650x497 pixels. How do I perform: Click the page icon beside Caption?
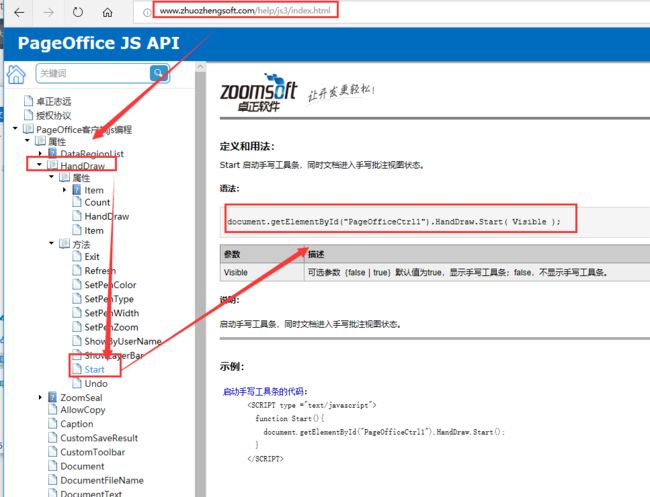click(x=52, y=424)
